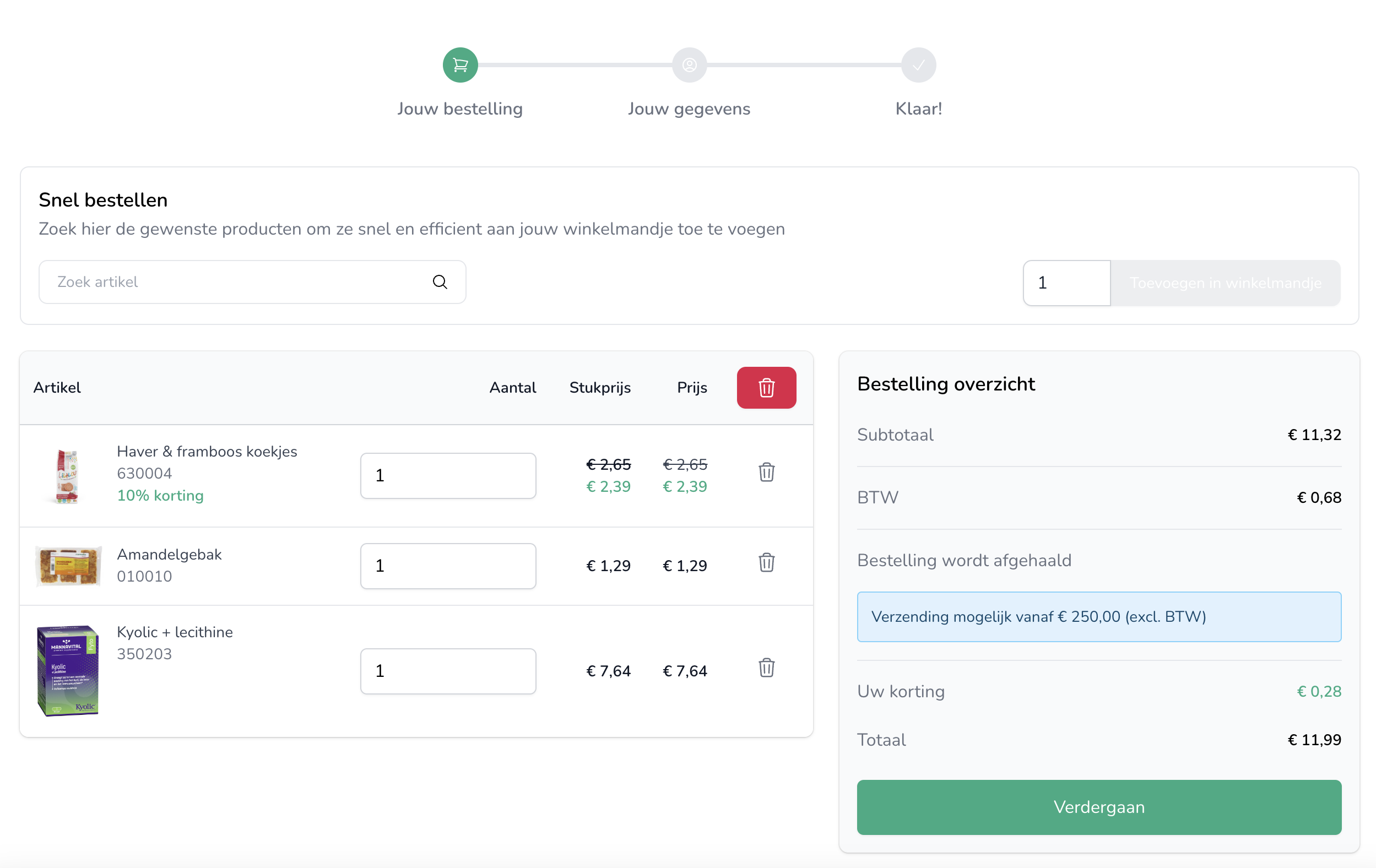Click Toevoegen in winkelmandje button
1376x868 pixels.
1225,283
